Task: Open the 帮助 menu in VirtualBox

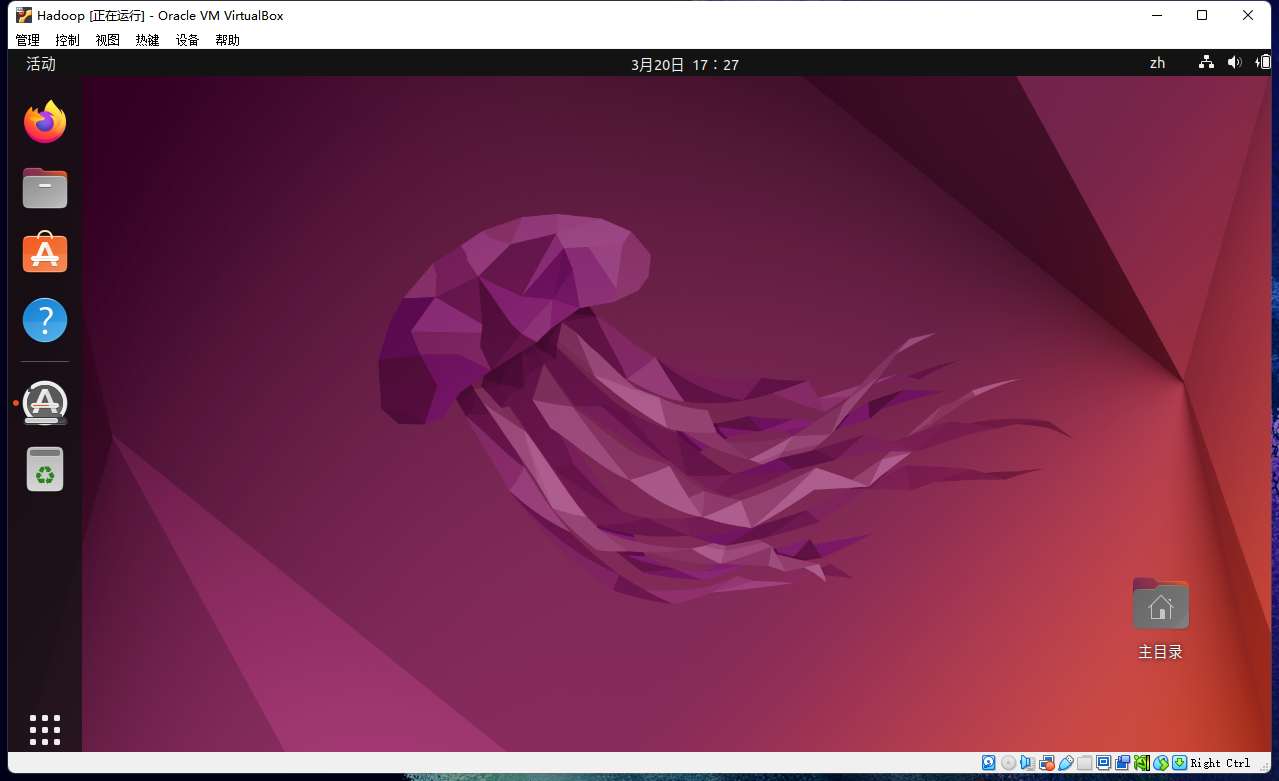Action: click(x=228, y=40)
